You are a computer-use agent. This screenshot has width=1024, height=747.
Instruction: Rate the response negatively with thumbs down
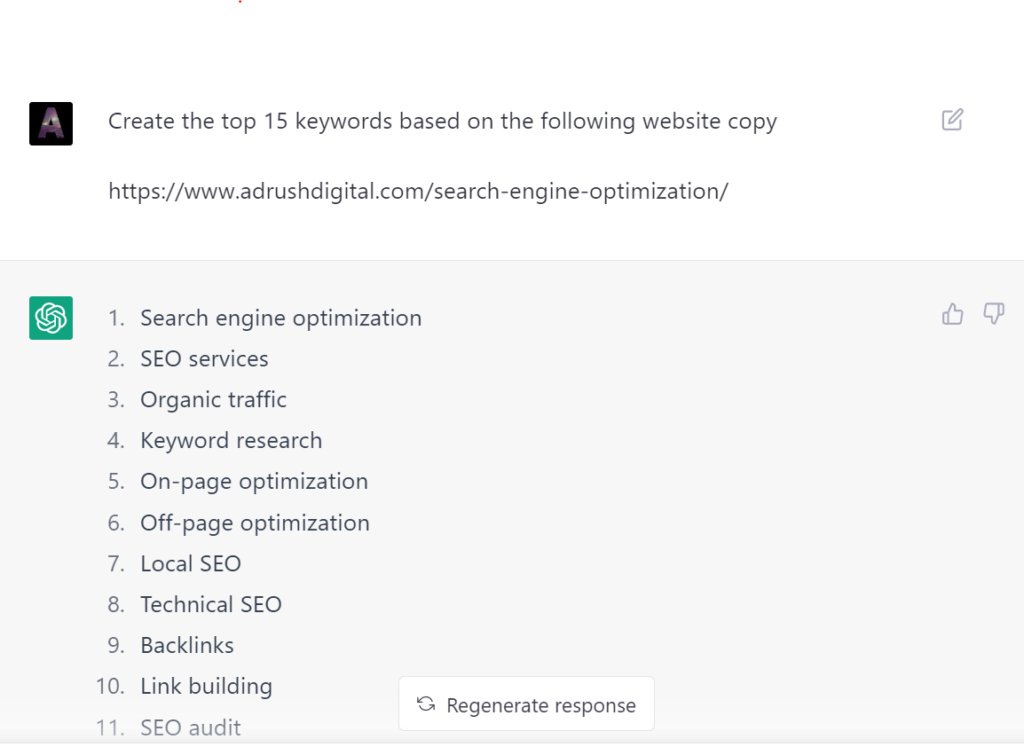pos(993,313)
